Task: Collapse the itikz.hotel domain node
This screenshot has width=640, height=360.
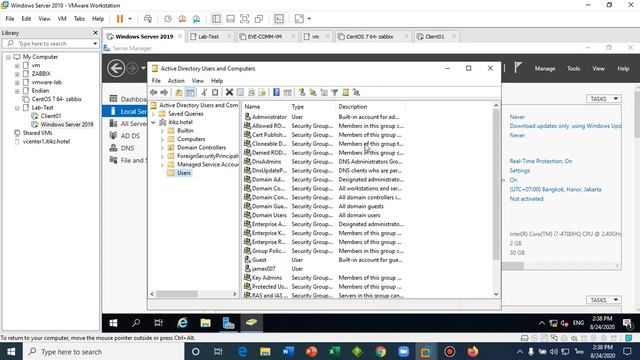Action: (153, 122)
